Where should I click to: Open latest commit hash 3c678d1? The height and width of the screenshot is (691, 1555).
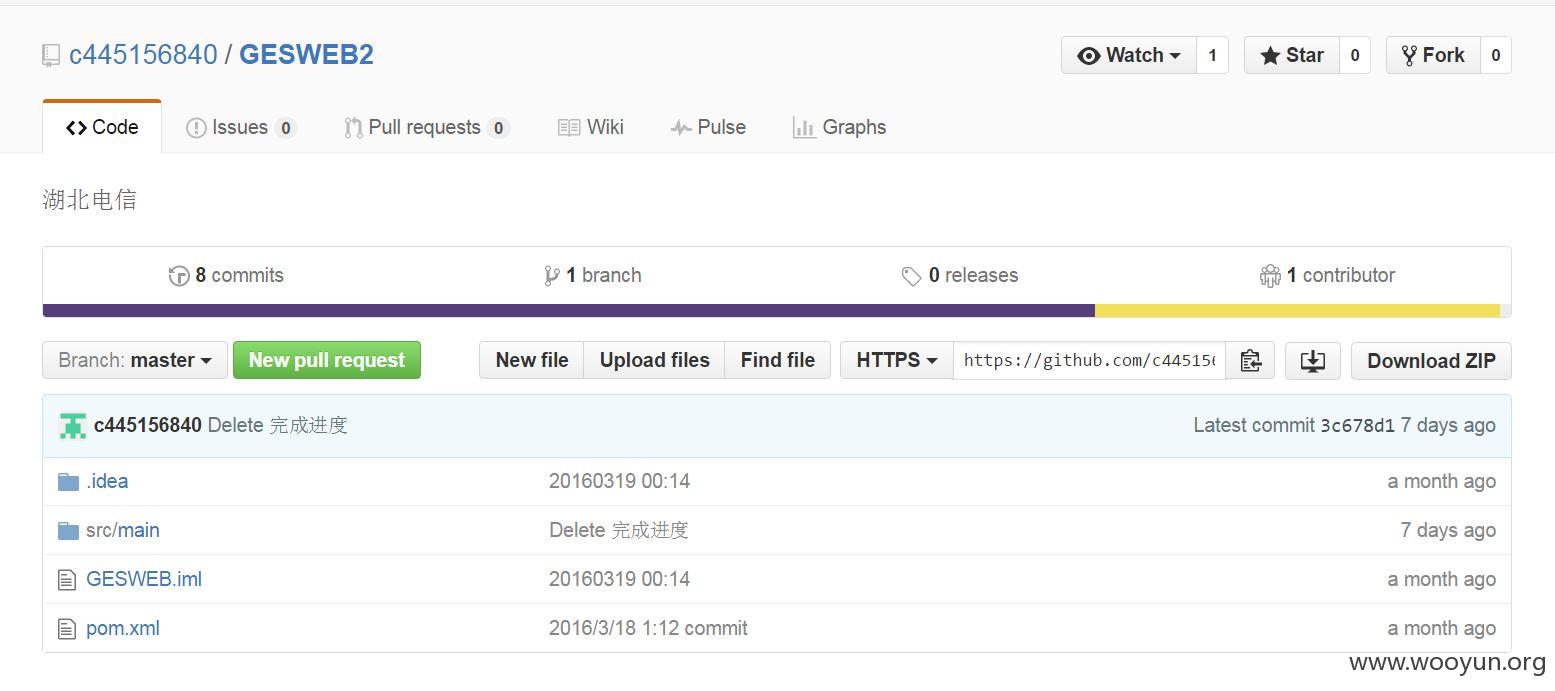(x=1357, y=426)
